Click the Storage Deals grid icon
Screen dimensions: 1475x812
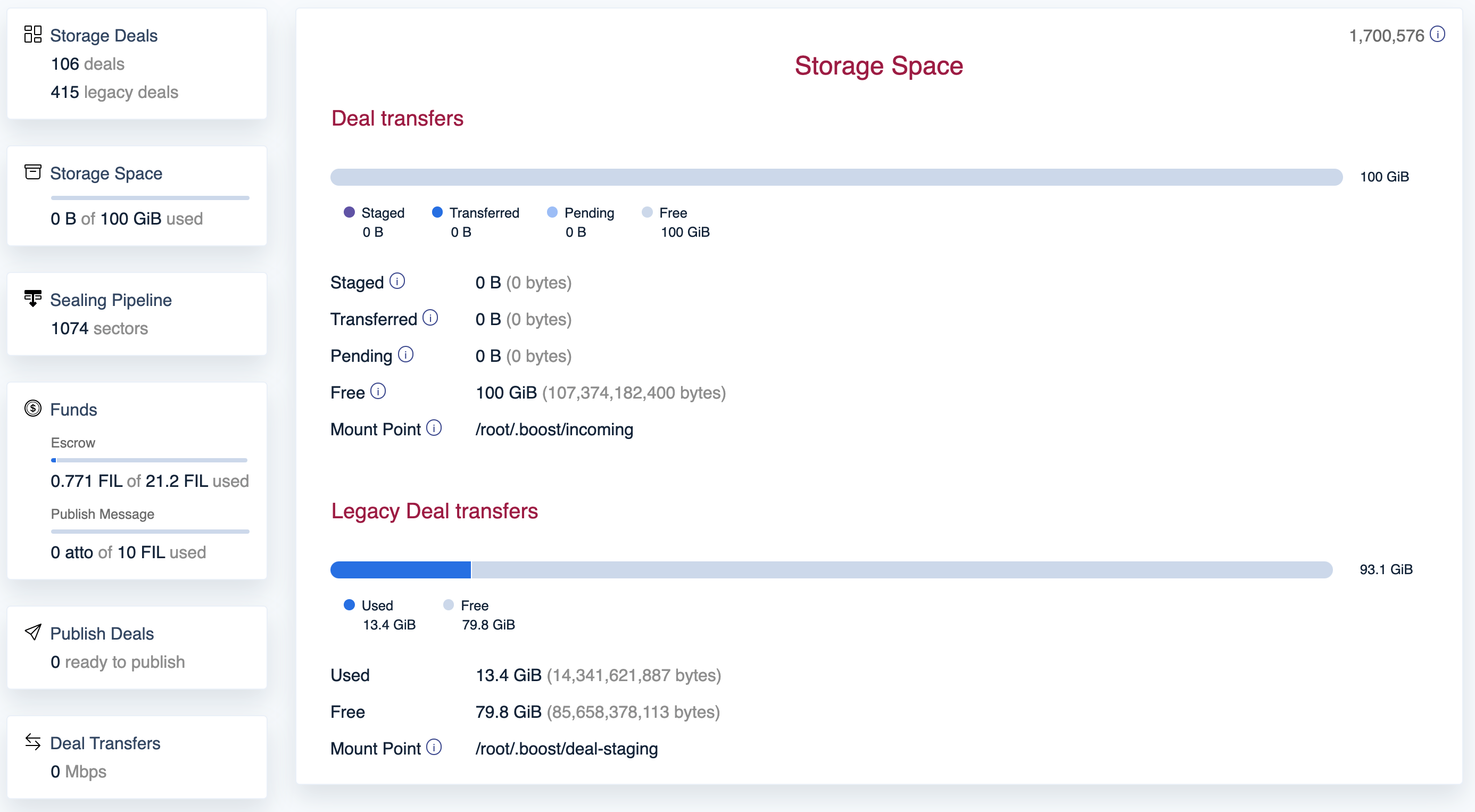click(32, 35)
